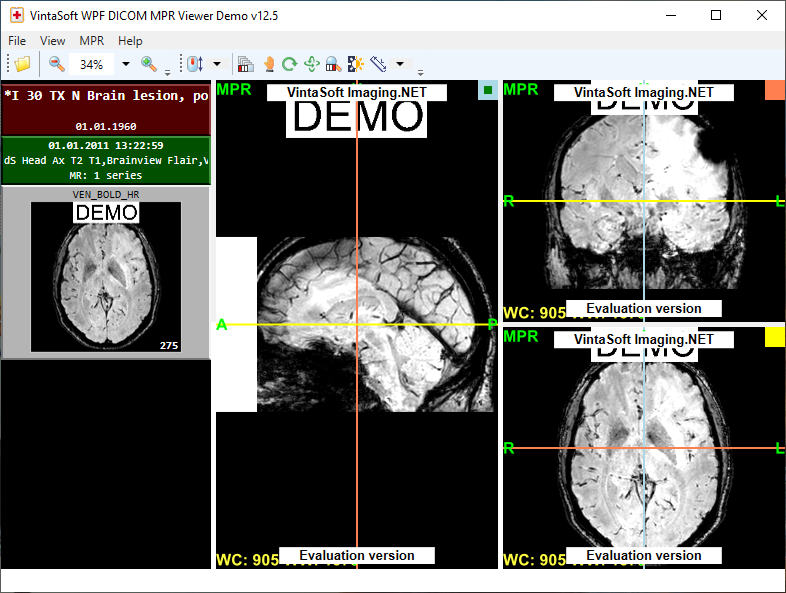Open the 34% zoom level dropdown
Viewport: 786px width, 593px height.
tap(126, 64)
